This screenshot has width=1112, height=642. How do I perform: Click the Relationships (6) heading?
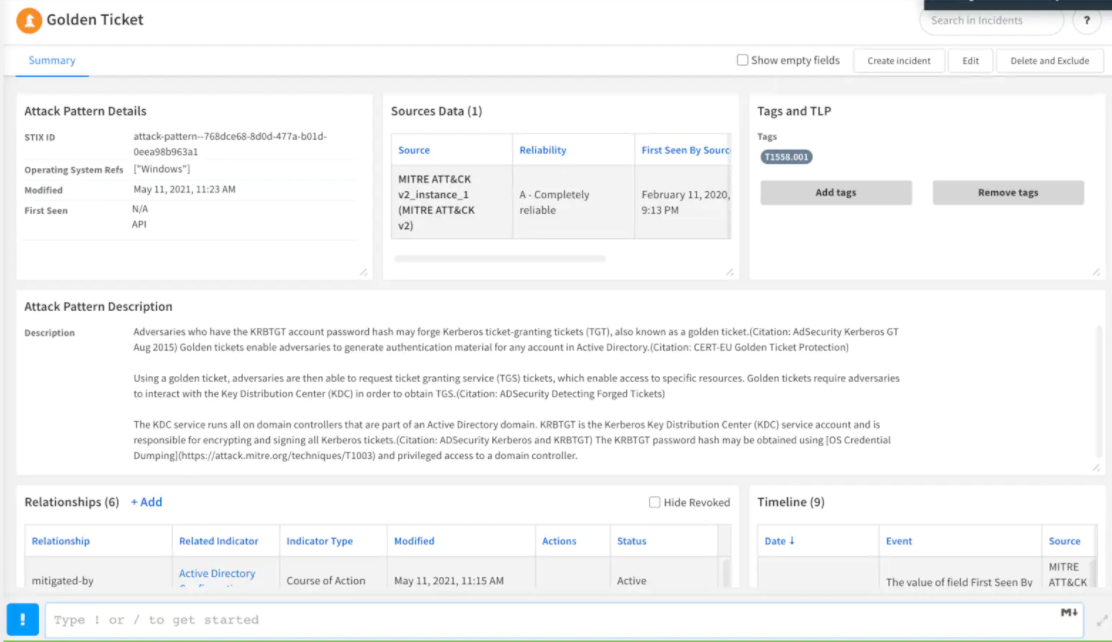(72, 502)
